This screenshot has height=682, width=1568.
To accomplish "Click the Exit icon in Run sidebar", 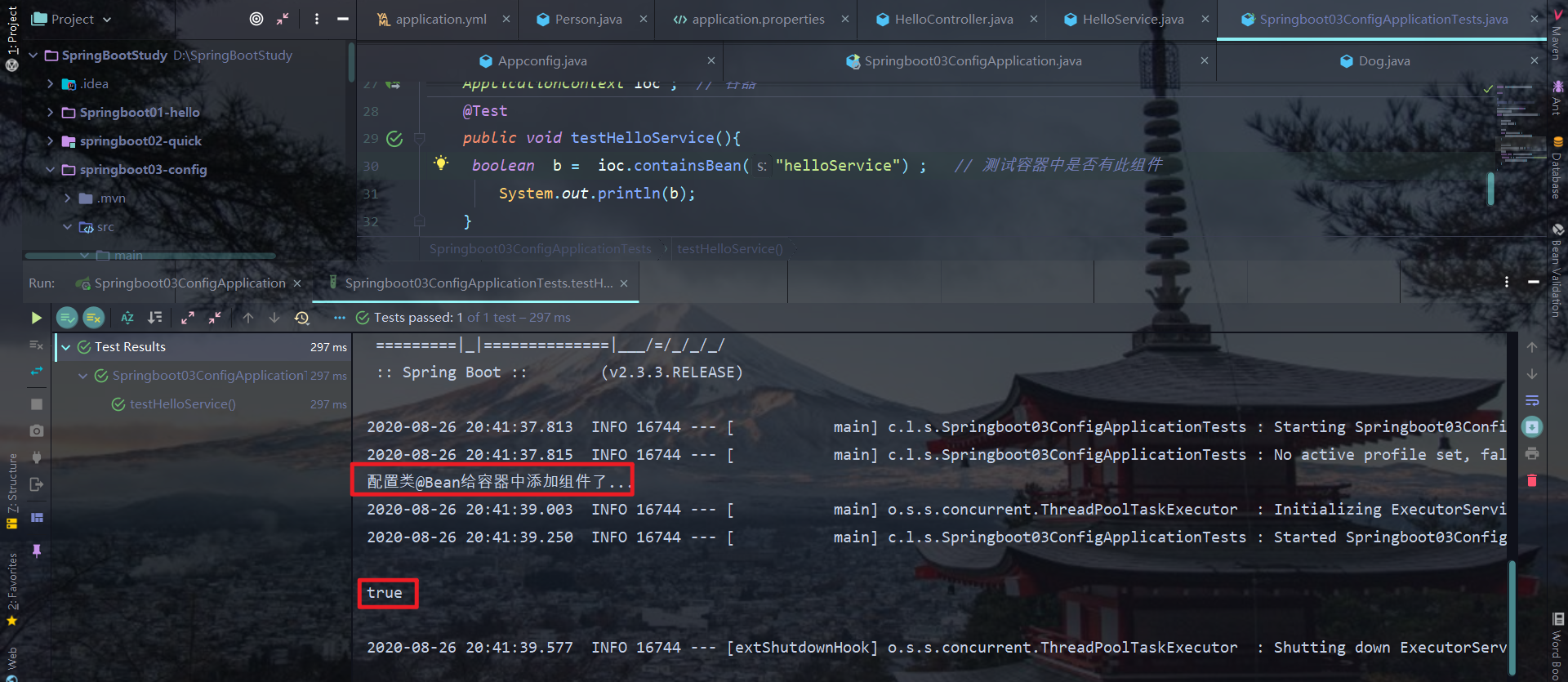I will click(36, 484).
